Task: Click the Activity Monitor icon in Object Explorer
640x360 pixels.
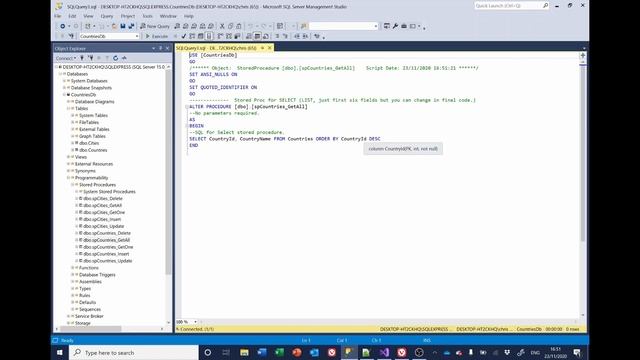Action: click(x=124, y=58)
